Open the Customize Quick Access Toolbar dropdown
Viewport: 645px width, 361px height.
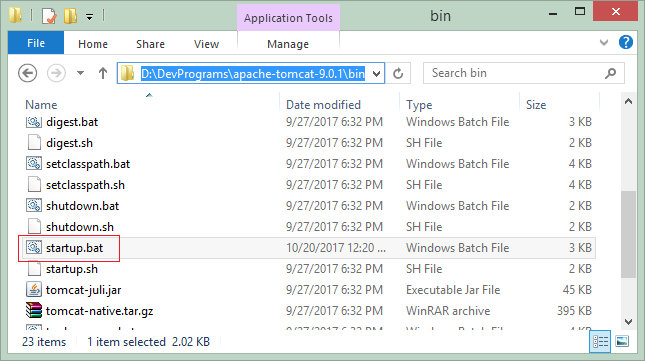click(x=89, y=17)
